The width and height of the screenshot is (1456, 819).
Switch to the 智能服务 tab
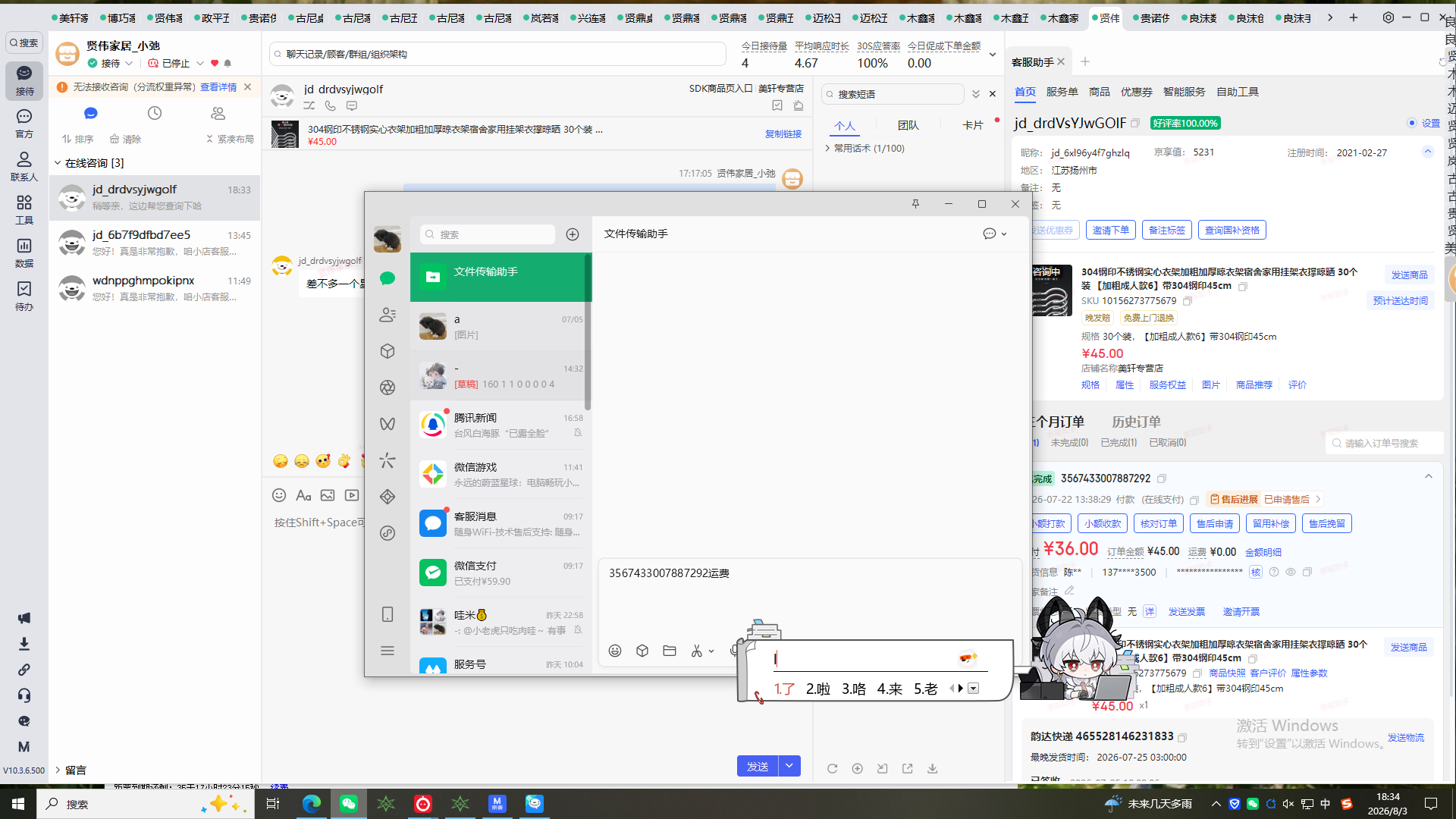pyautogui.click(x=1184, y=92)
